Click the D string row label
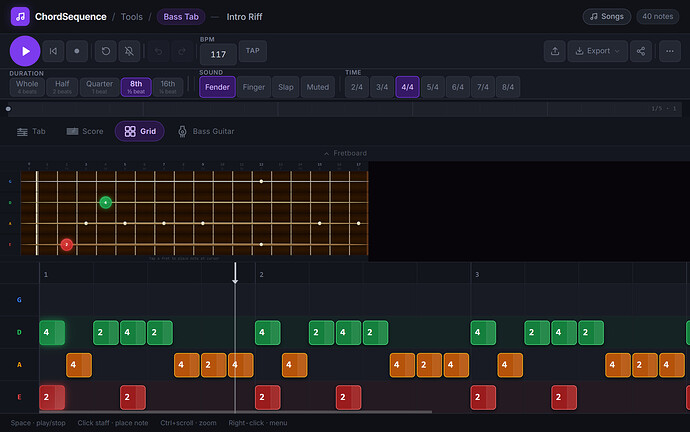The height and width of the screenshot is (432, 690). coord(19,333)
